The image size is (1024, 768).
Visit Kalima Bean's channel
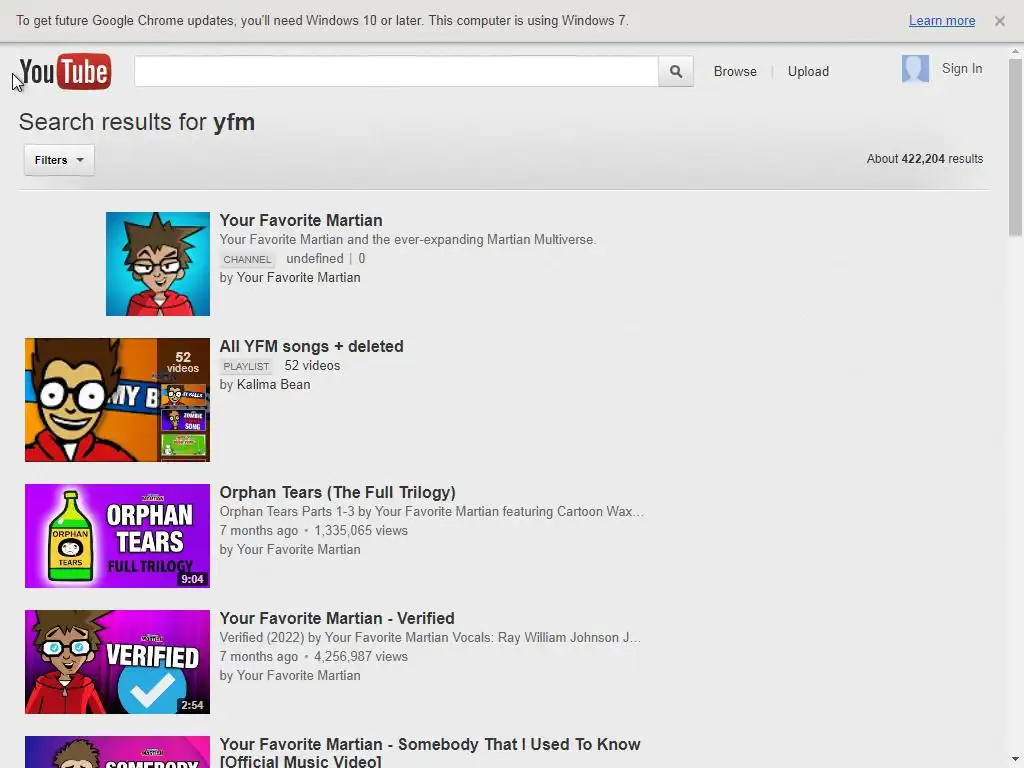[x=273, y=385]
